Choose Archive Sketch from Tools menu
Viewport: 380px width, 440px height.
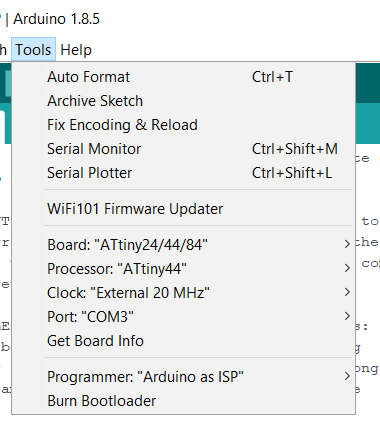click(183, 101)
